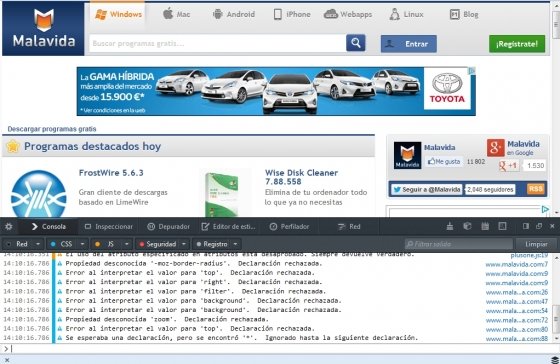
Task: Expand the Red filter dropdown arrow
Action: click(x=38, y=244)
